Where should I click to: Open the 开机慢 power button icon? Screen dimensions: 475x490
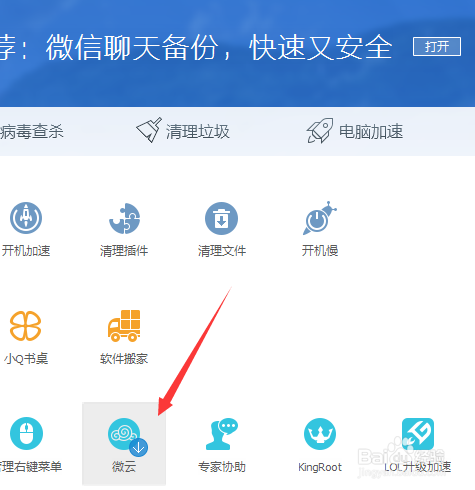319,218
